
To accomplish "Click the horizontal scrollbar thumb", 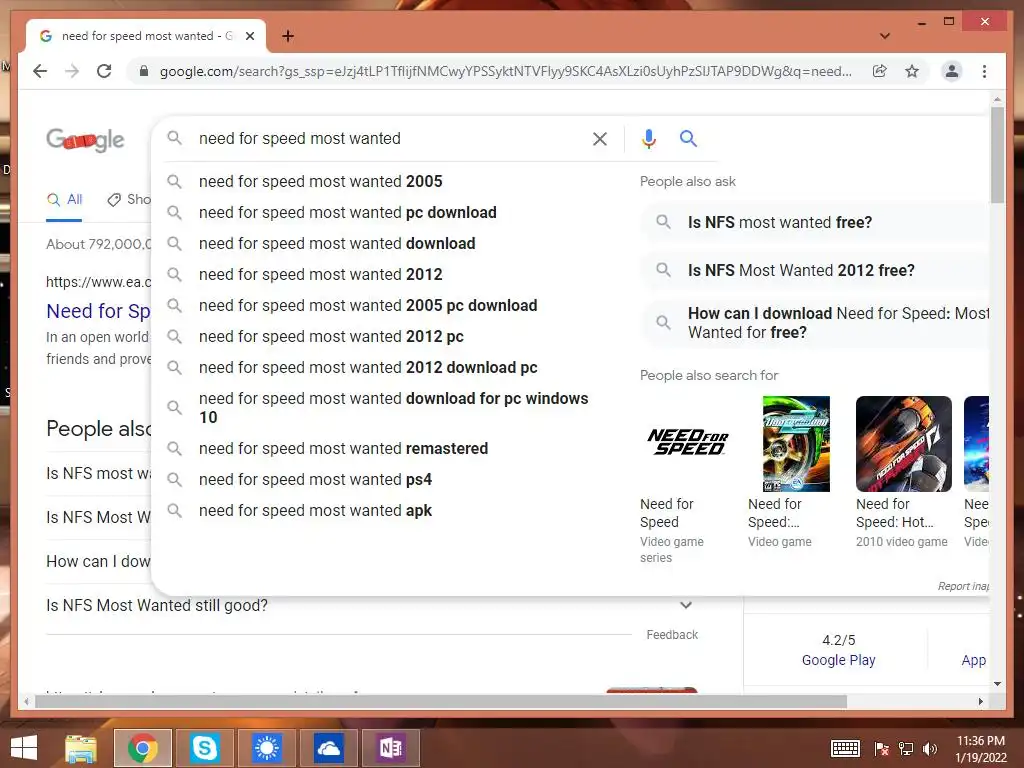I will coord(441,701).
